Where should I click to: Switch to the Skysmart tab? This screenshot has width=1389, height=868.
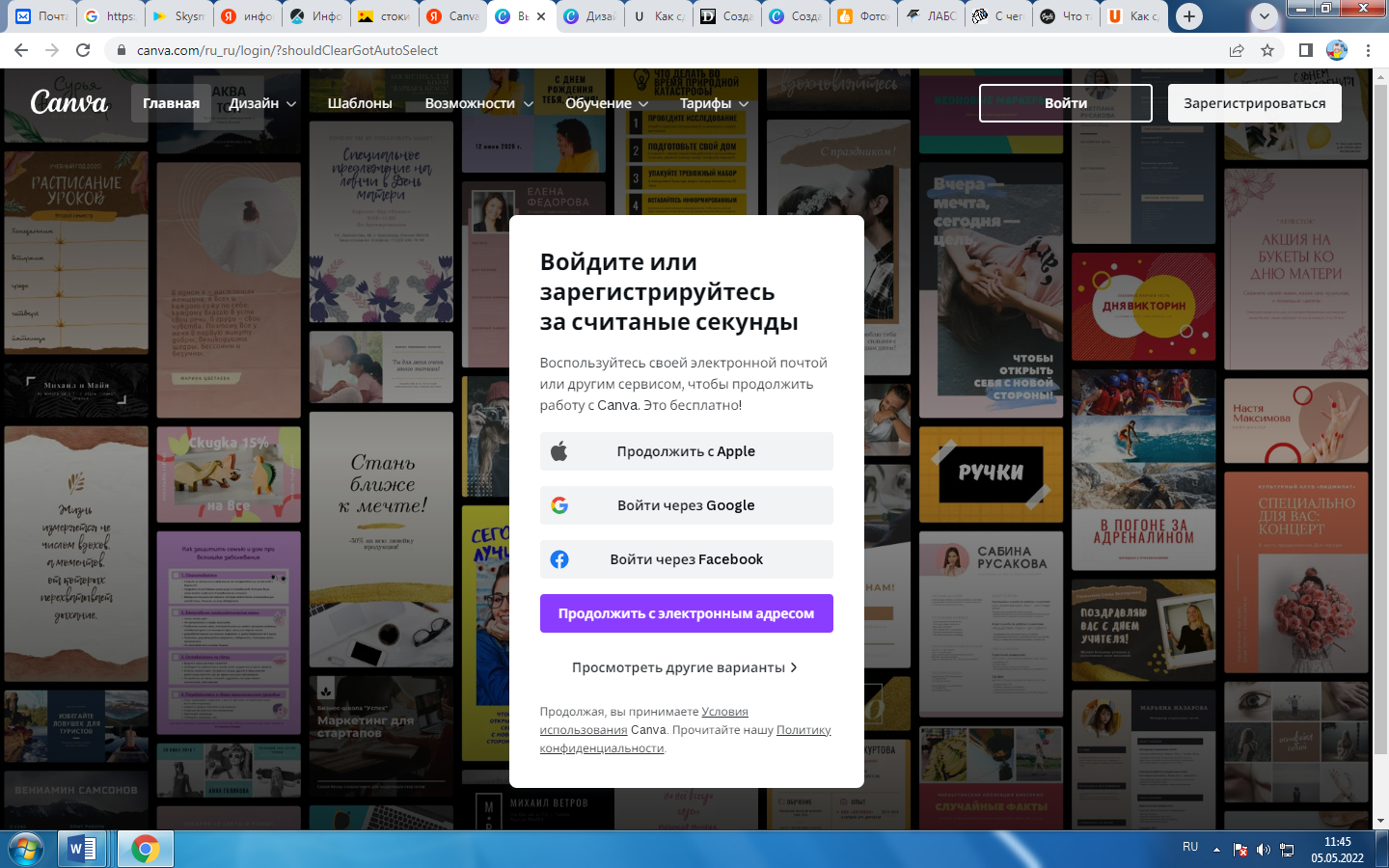[x=178, y=16]
